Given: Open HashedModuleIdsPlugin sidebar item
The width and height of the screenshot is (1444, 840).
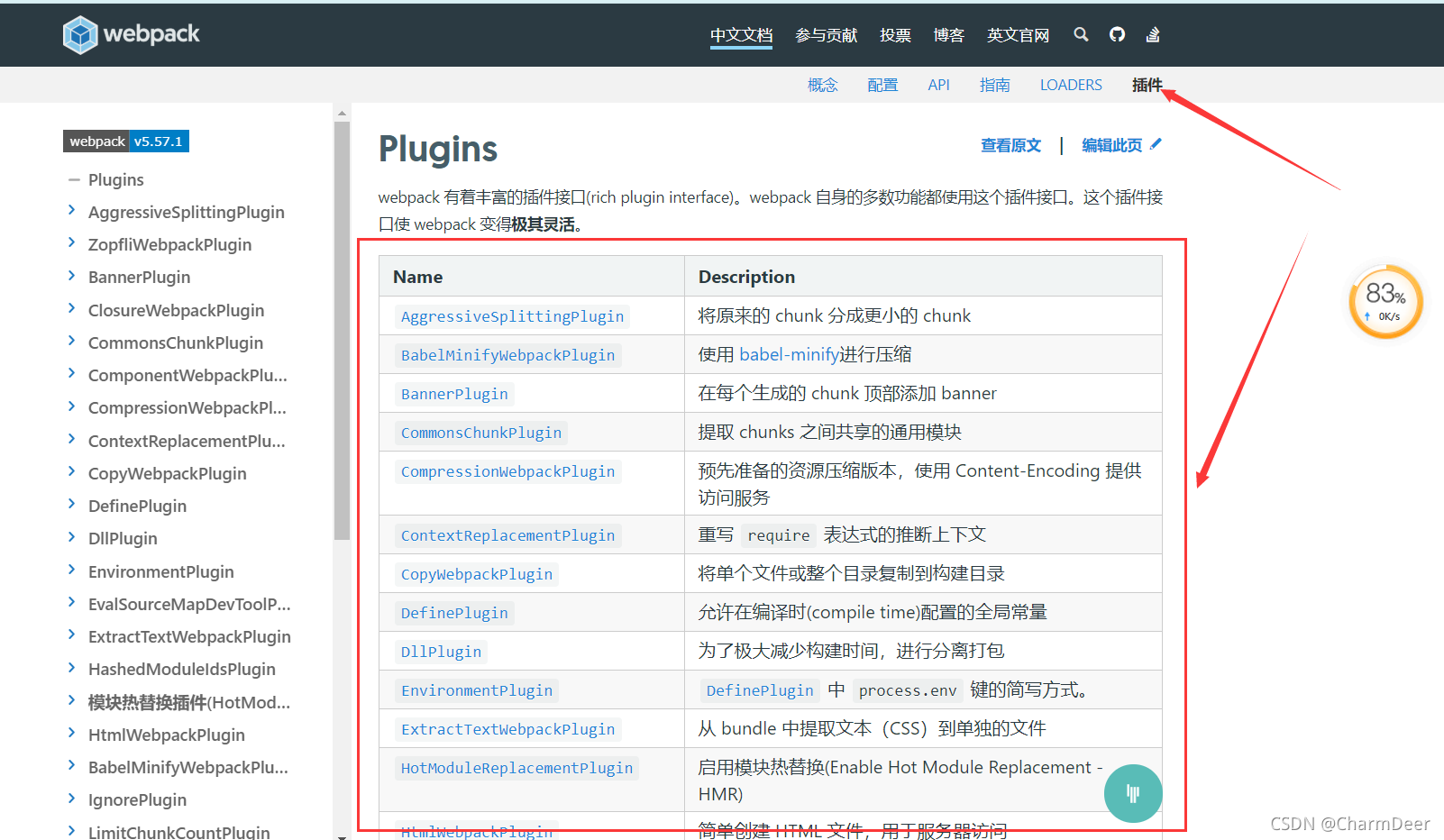Looking at the screenshot, I should click(x=182, y=669).
